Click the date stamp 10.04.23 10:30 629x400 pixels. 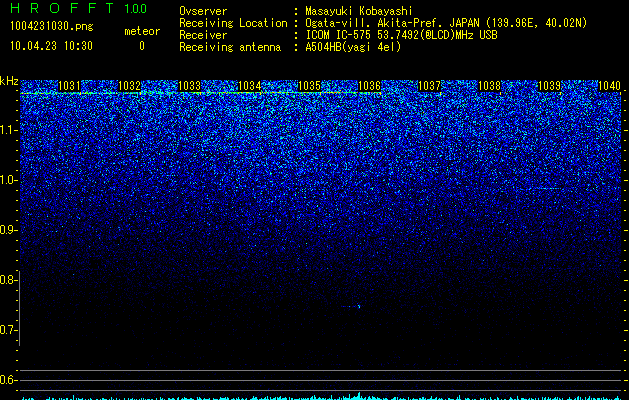pos(51,46)
